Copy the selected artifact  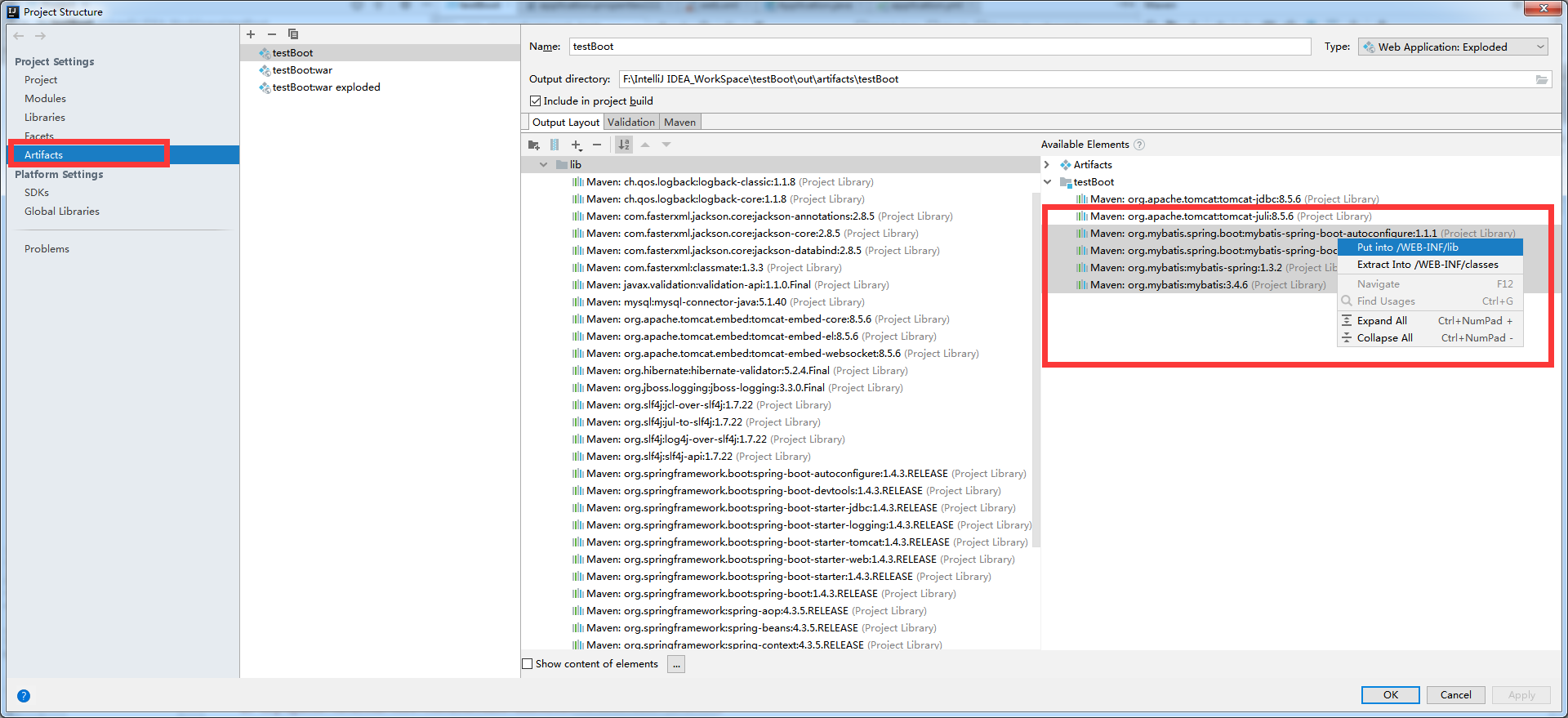(293, 34)
